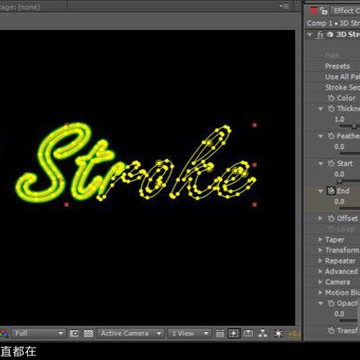Expand the Repeater group

point(320,261)
